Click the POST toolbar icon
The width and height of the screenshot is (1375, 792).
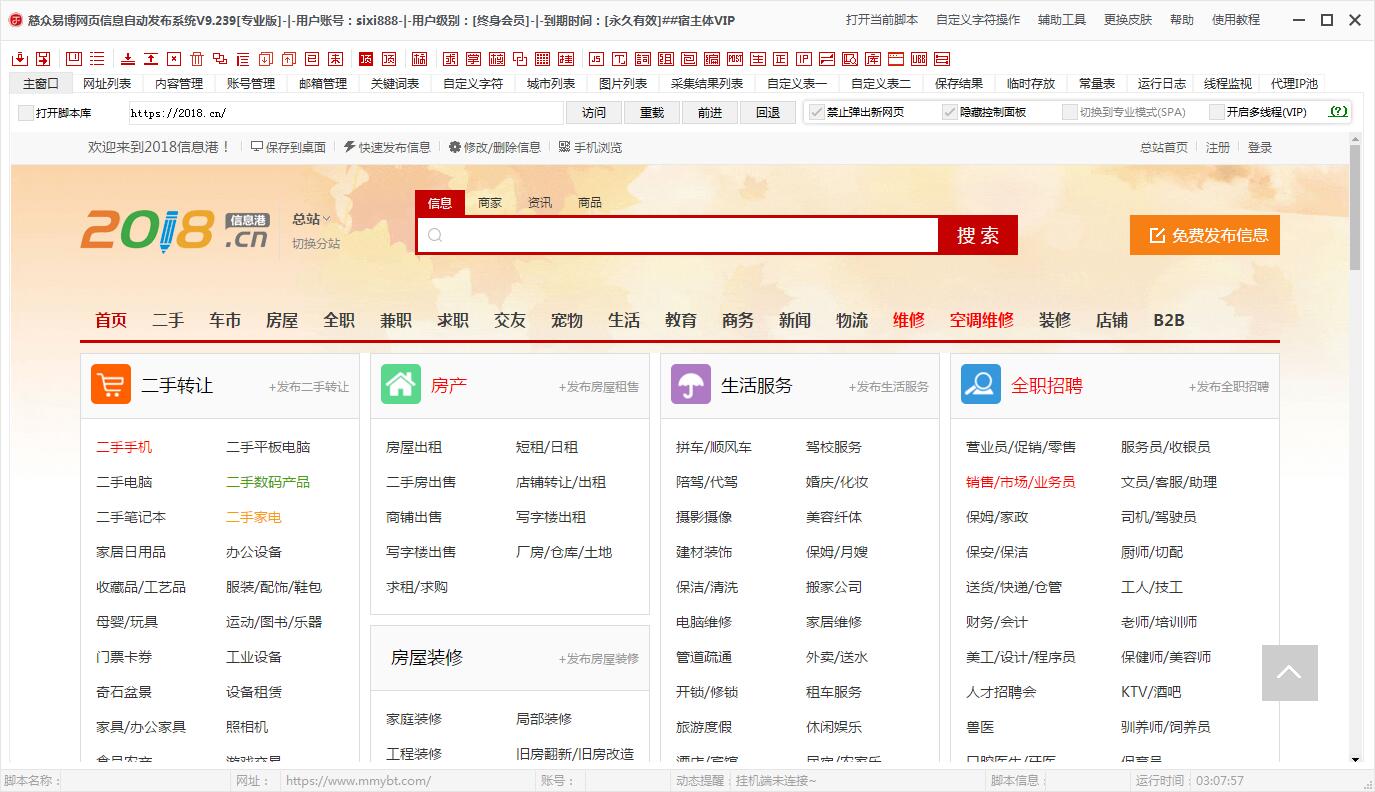[x=735, y=59]
